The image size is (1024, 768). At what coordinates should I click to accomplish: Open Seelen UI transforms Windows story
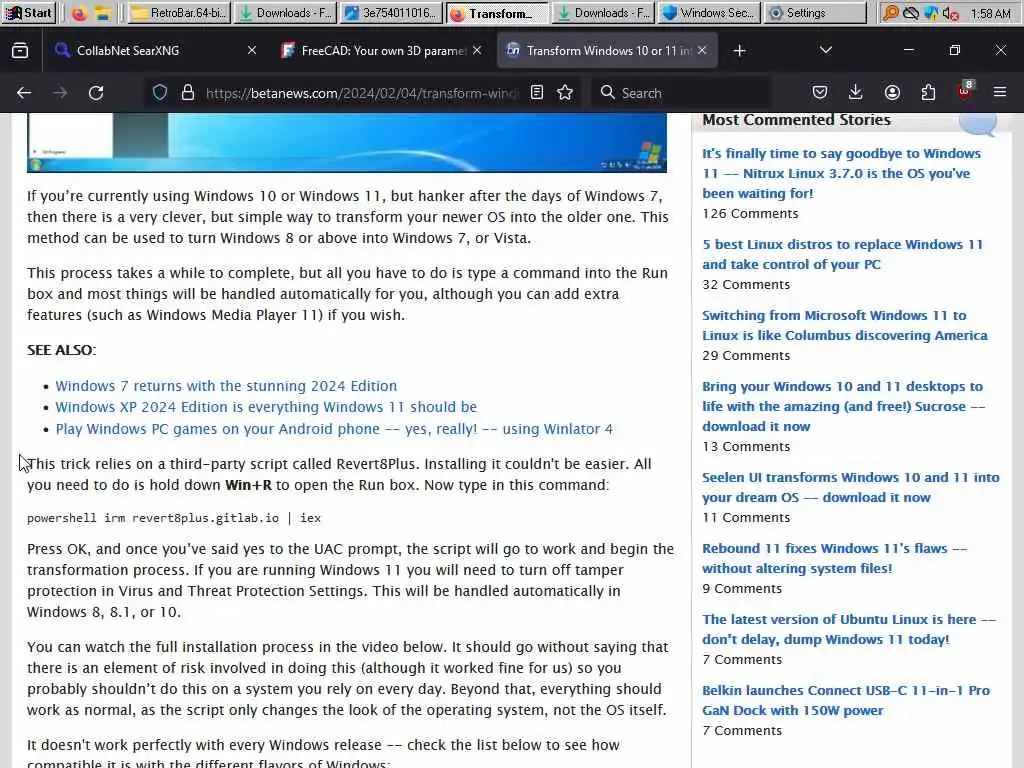tap(850, 487)
